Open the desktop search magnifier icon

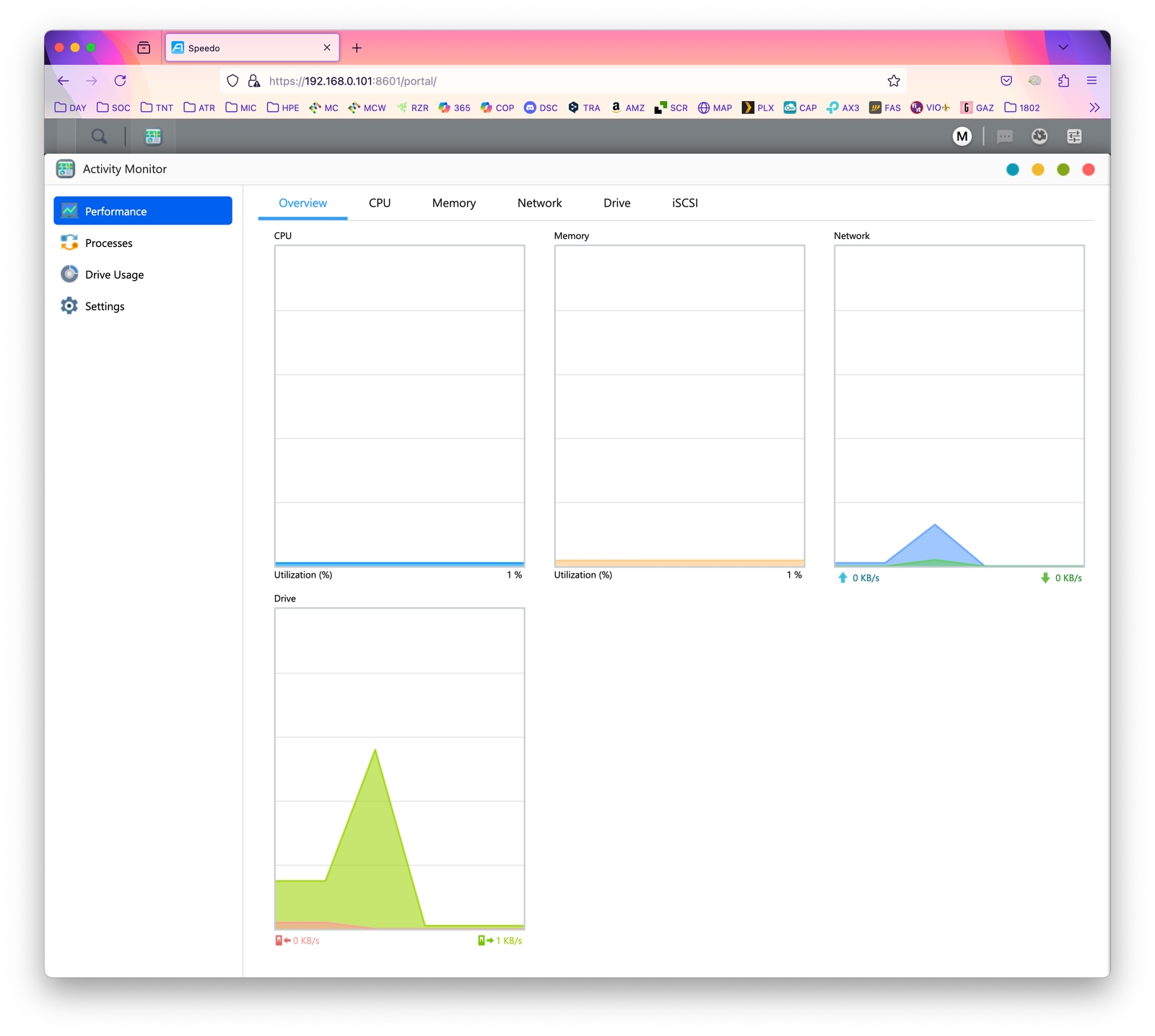pyautogui.click(x=99, y=136)
